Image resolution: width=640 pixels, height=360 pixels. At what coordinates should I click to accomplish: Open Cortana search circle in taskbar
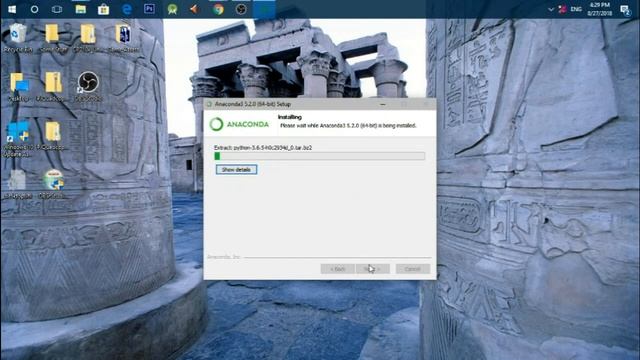[x=34, y=9]
